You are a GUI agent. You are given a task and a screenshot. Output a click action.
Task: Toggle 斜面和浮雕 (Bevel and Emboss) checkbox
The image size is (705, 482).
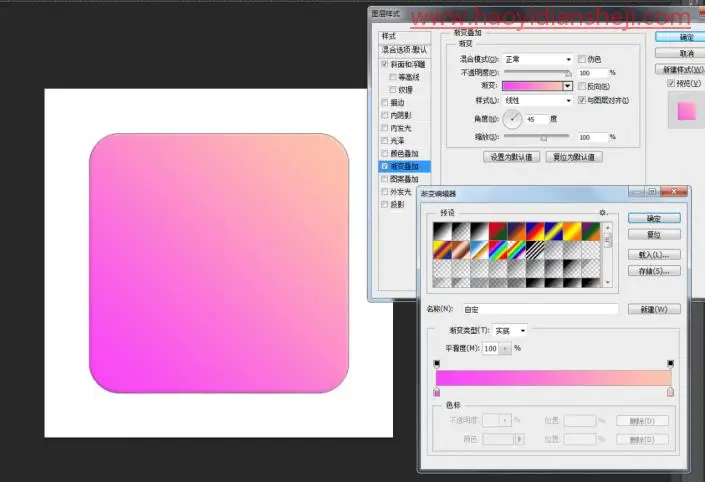pyautogui.click(x=384, y=64)
